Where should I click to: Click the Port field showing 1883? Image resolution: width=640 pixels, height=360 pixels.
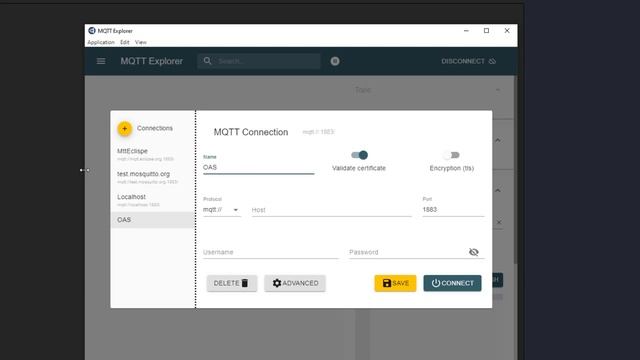[x=453, y=209]
